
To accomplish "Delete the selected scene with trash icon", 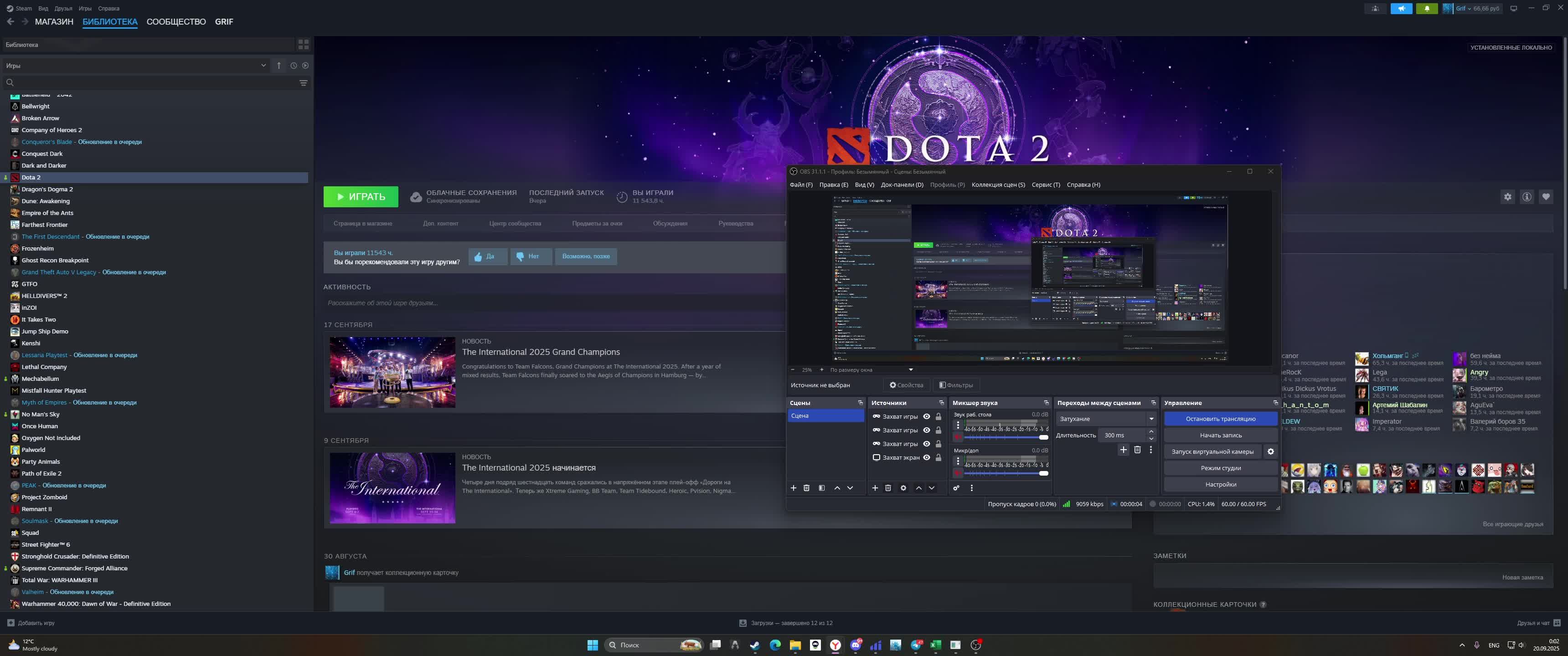I will 806,488.
